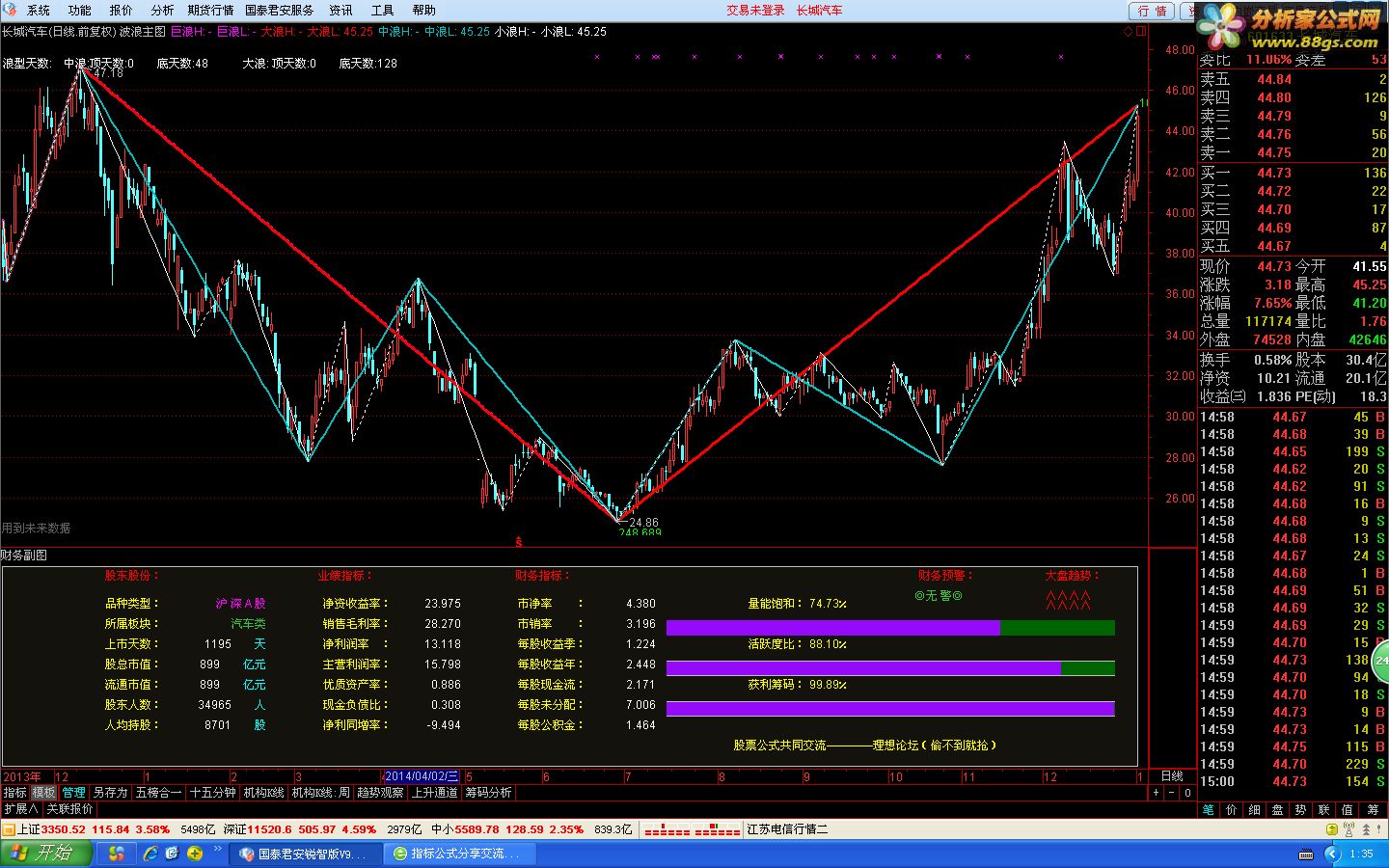Expand the 扩展∧ panel
1389x868 pixels.
click(x=20, y=809)
